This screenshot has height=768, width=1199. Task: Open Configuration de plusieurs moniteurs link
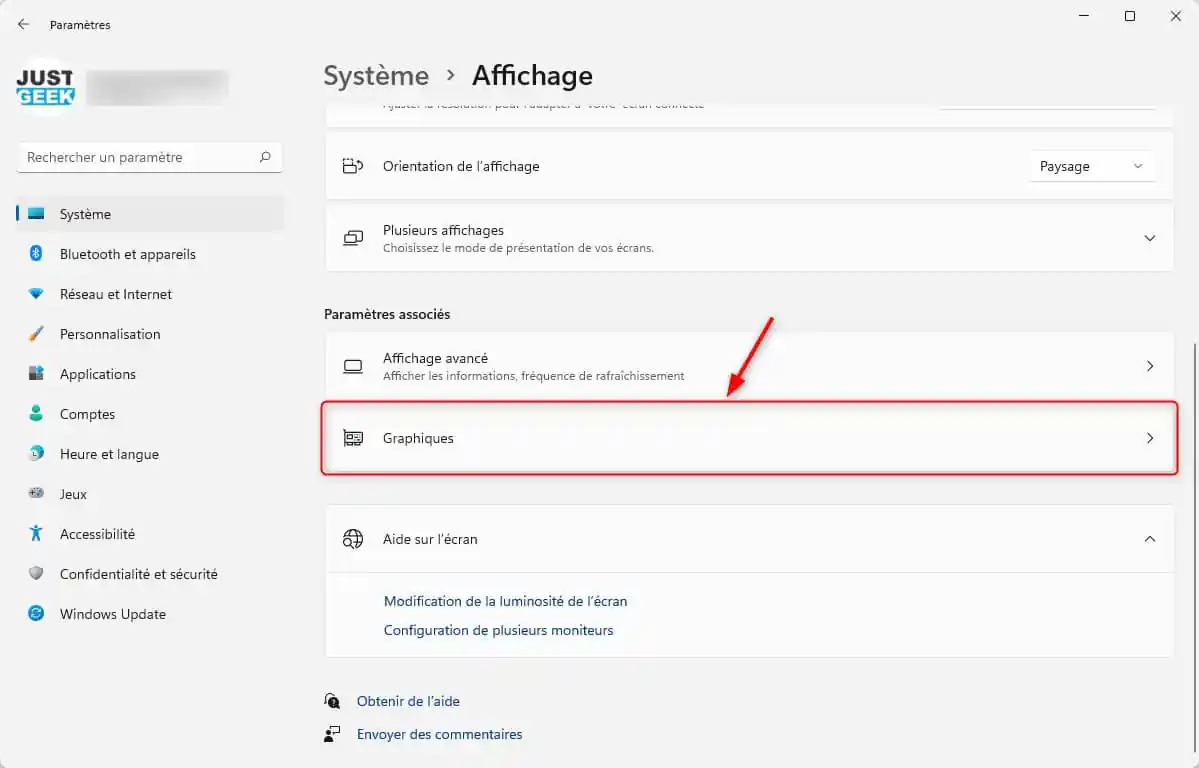pyautogui.click(x=499, y=630)
